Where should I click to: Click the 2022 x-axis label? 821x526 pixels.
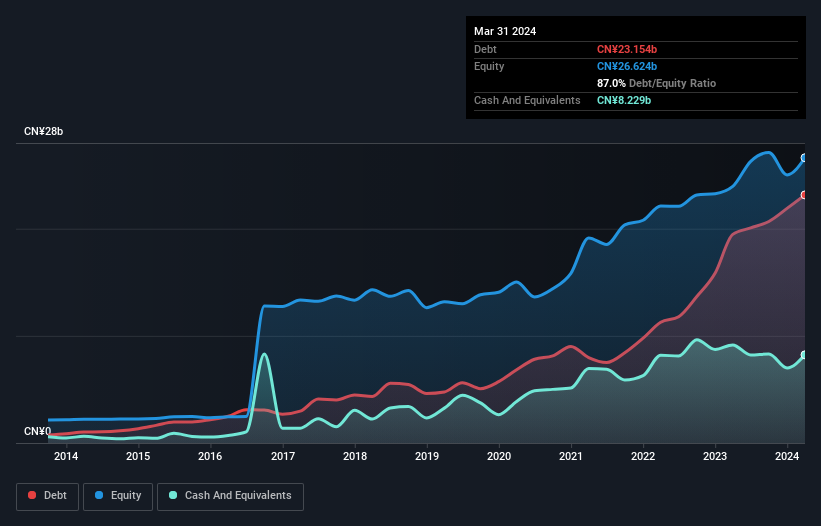[x=643, y=456]
